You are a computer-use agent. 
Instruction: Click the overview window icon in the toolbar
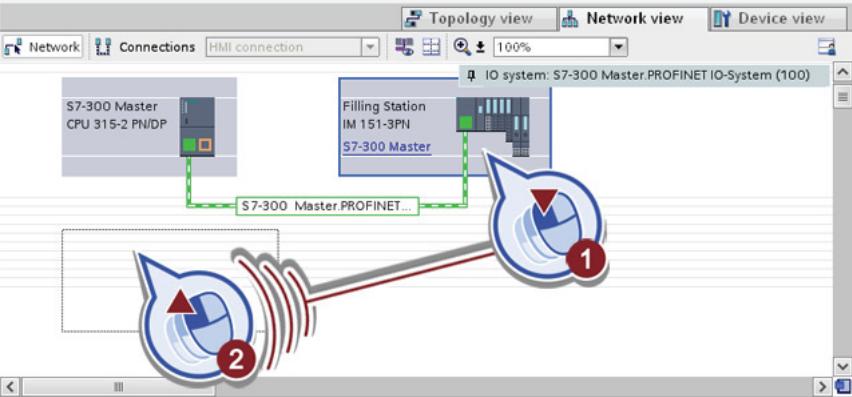point(827,47)
